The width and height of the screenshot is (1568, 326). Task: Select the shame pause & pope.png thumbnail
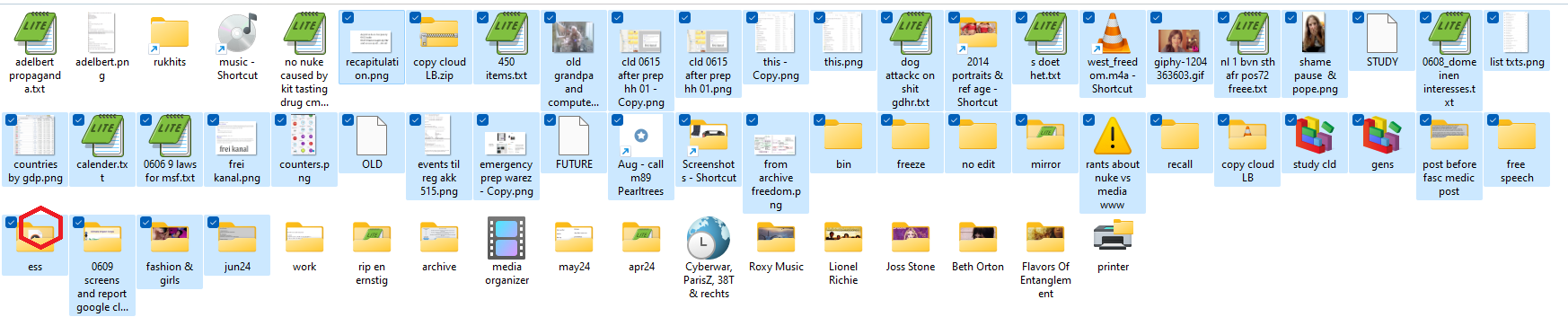tap(1314, 33)
